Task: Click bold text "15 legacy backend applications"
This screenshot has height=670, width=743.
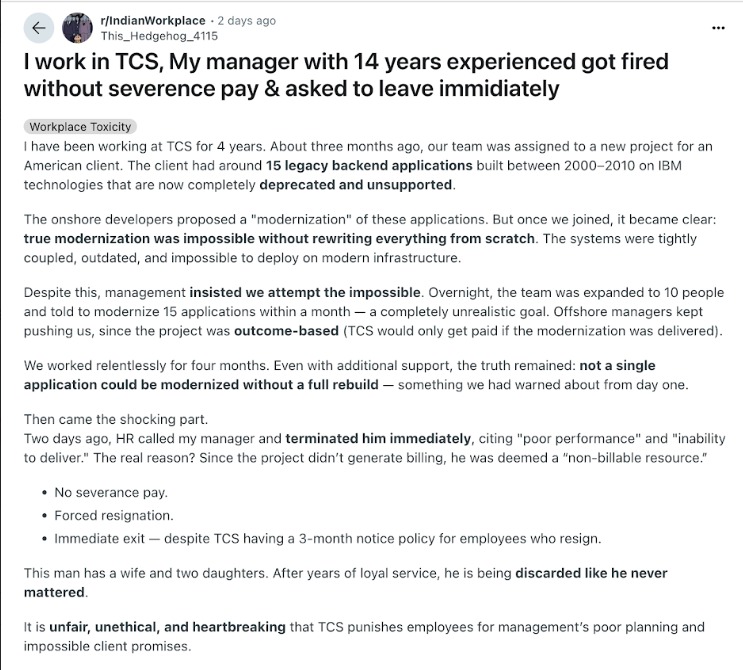Action: (369, 165)
